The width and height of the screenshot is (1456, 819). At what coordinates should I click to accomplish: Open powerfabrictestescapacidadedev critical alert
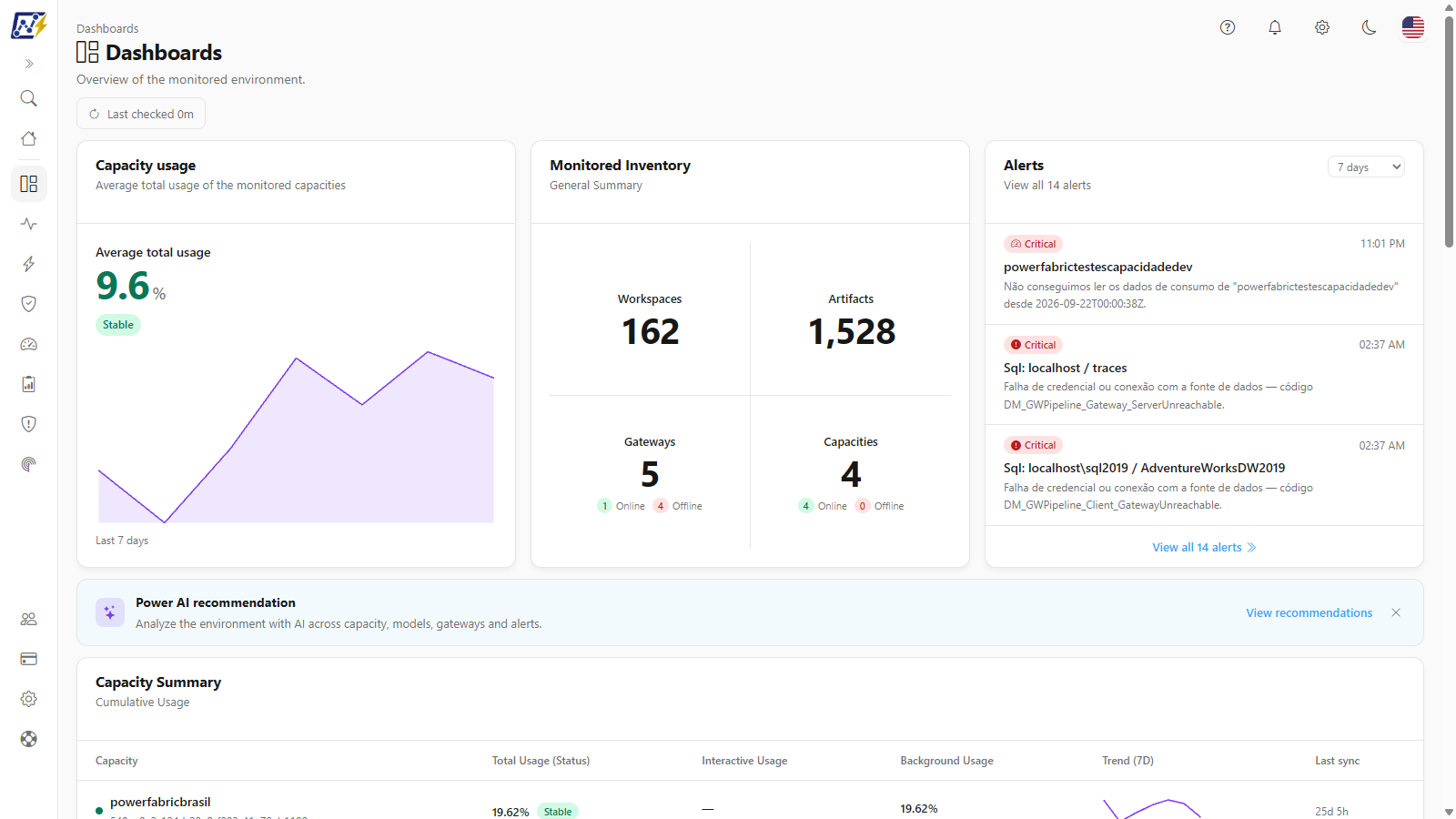[x=1204, y=274]
